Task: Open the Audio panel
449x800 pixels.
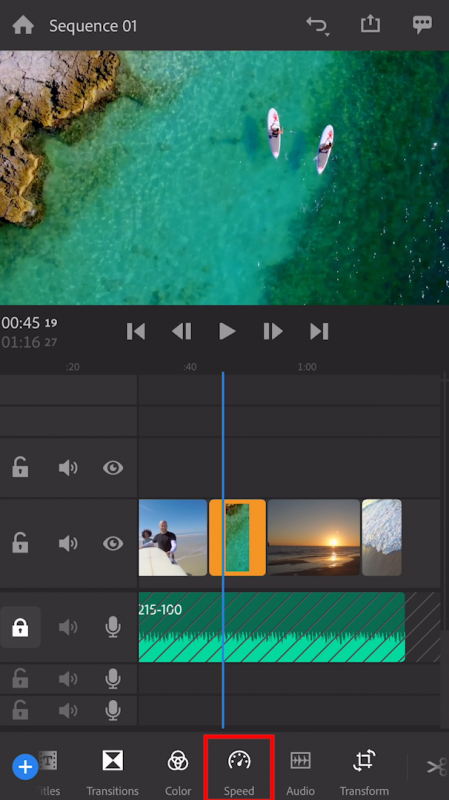Action: pos(301,770)
